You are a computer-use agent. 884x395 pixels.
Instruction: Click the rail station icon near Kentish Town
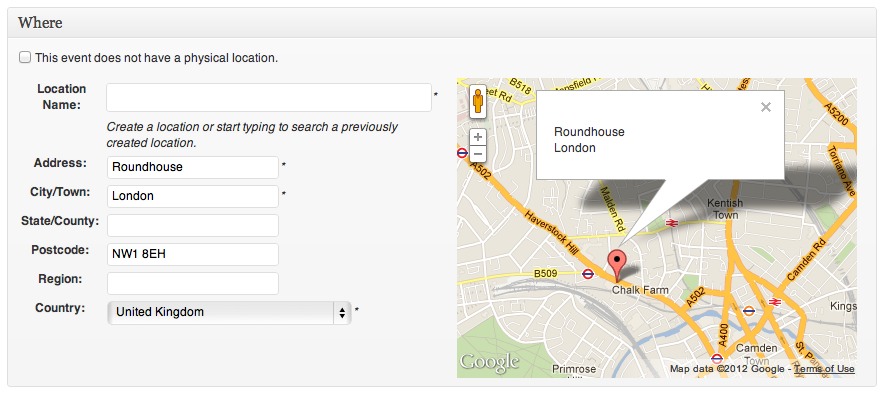point(671,223)
